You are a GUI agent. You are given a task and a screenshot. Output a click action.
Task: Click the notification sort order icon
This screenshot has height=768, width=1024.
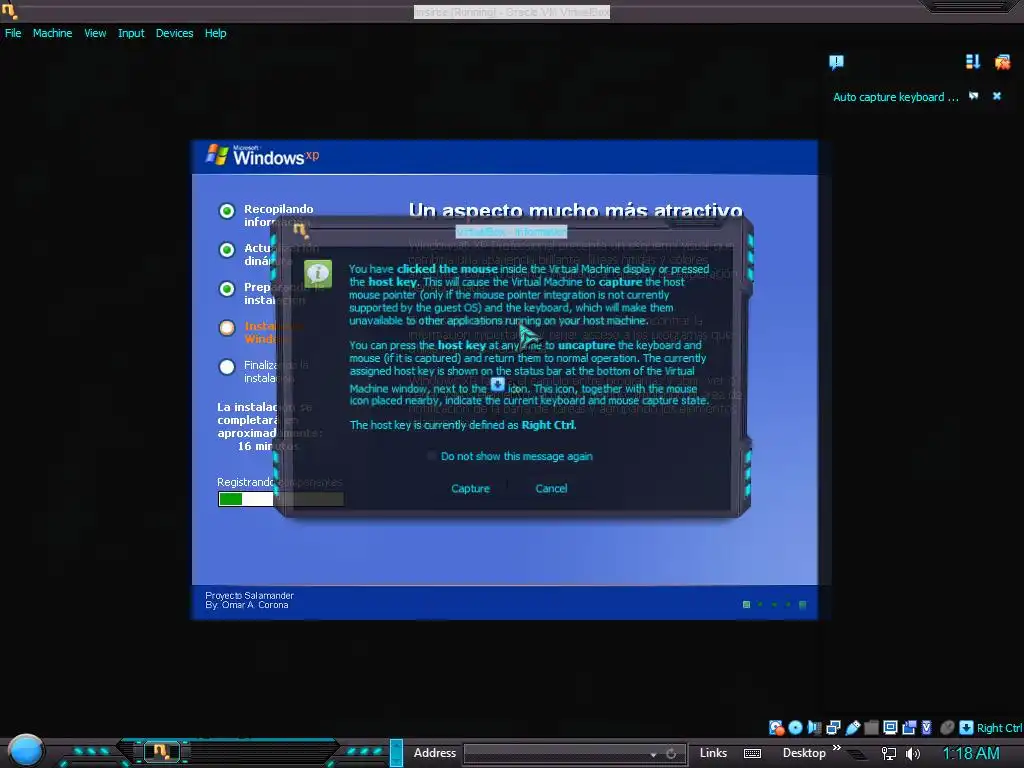[x=973, y=62]
